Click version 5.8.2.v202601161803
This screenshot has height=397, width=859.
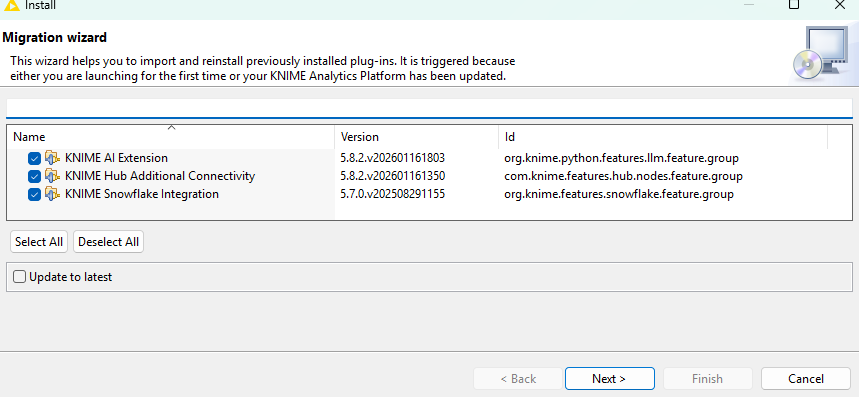392,158
